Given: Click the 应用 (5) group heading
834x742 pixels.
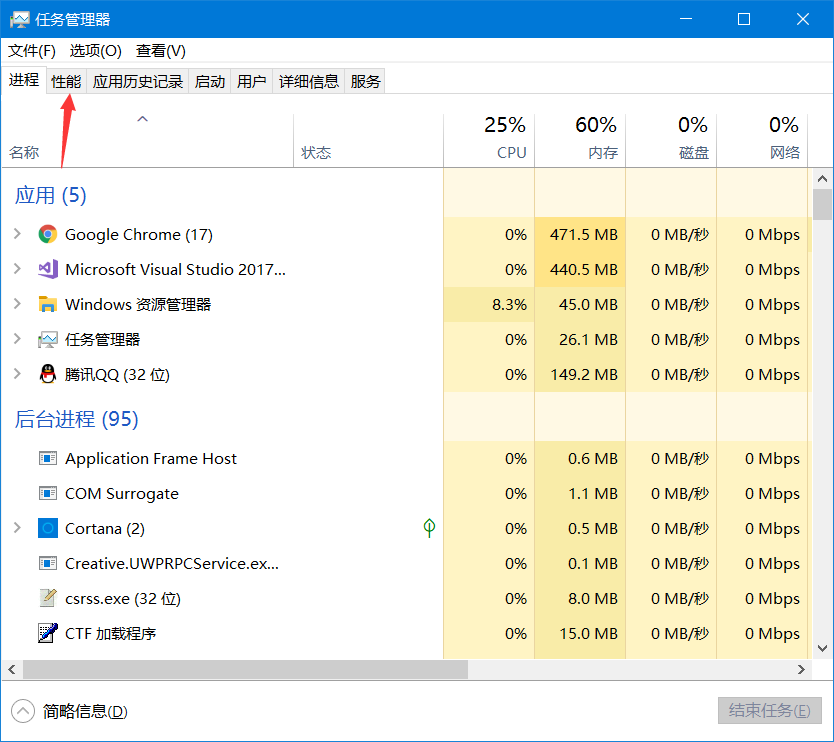Looking at the screenshot, I should (51, 195).
